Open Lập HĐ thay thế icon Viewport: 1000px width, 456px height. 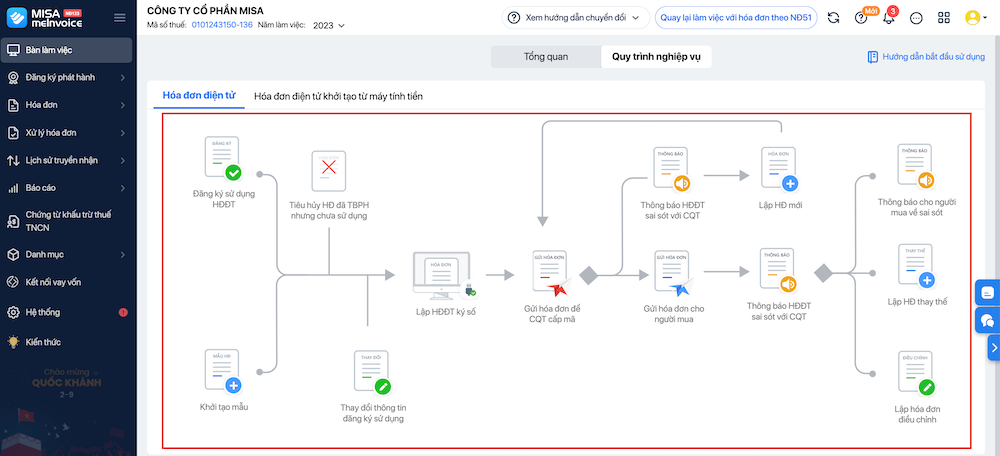point(916,266)
